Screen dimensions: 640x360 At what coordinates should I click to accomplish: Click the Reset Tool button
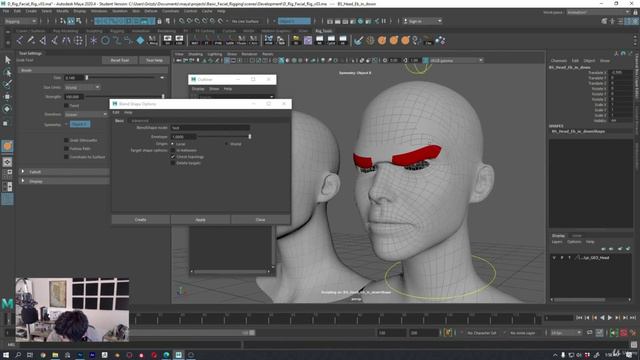pos(120,60)
